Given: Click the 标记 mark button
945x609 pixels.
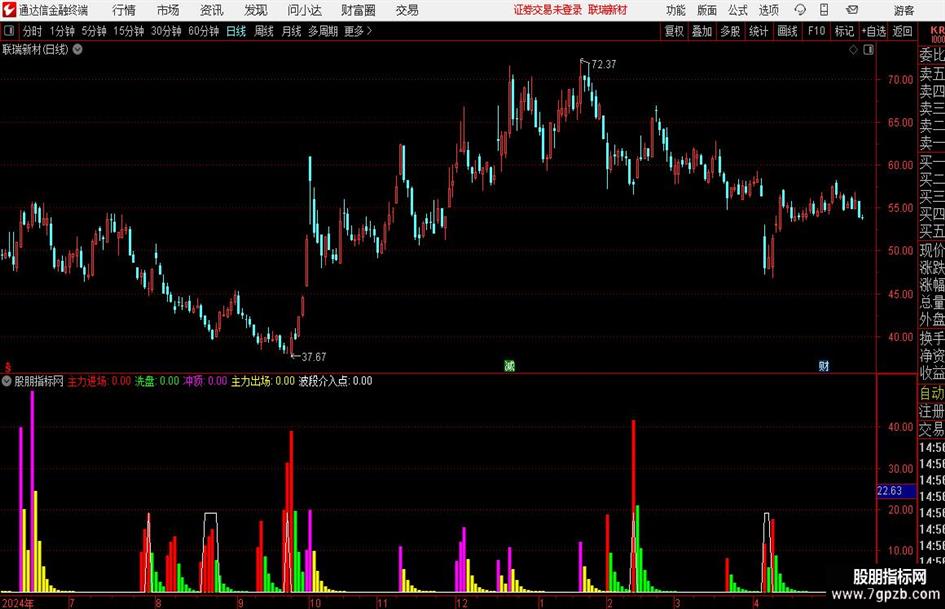Looking at the screenshot, I should pyautogui.click(x=844, y=31).
